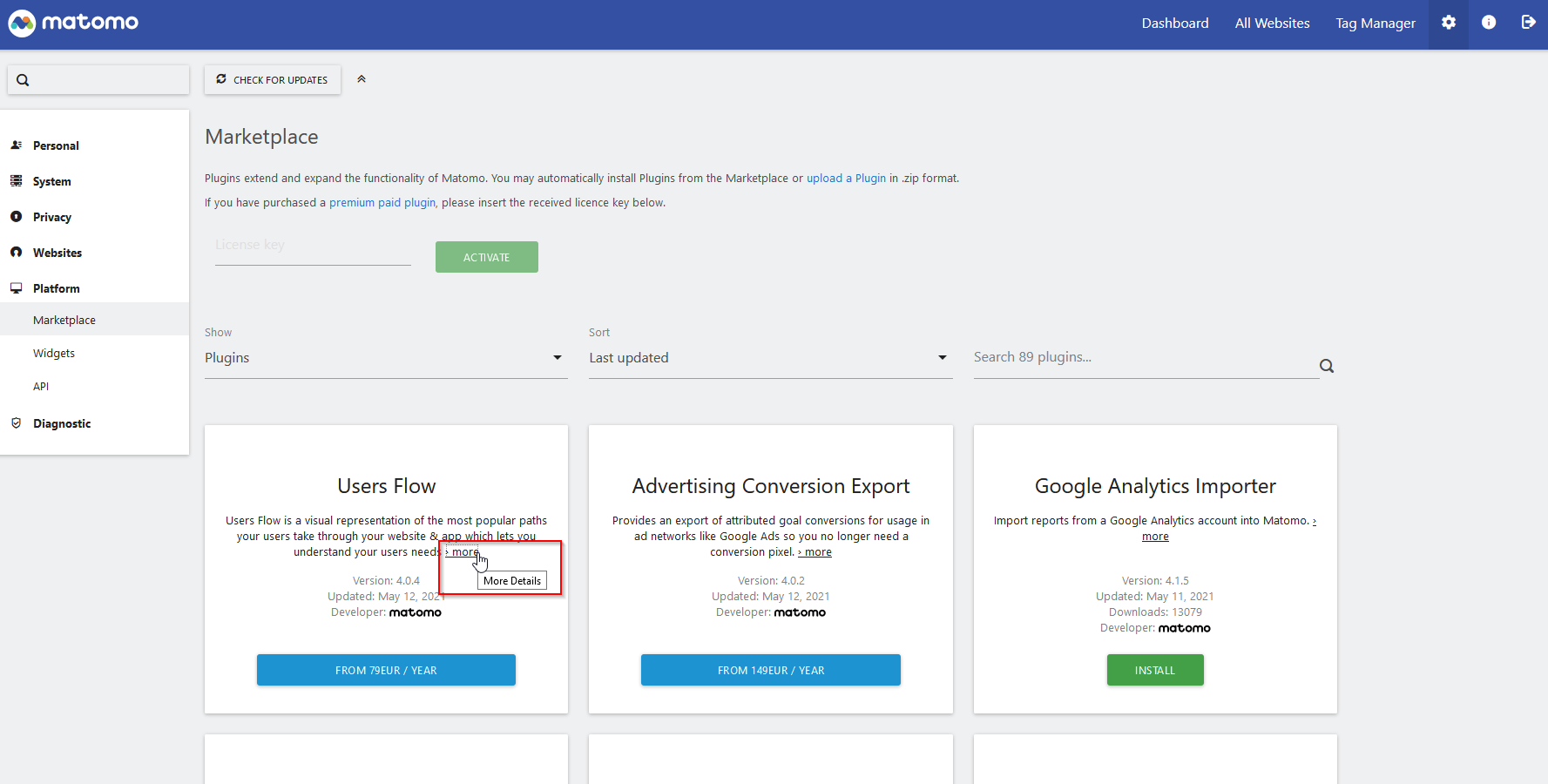Click matomo developer logo on Advertising Conversion Export
Viewport: 1548px width, 784px height.
pyautogui.click(x=800, y=612)
